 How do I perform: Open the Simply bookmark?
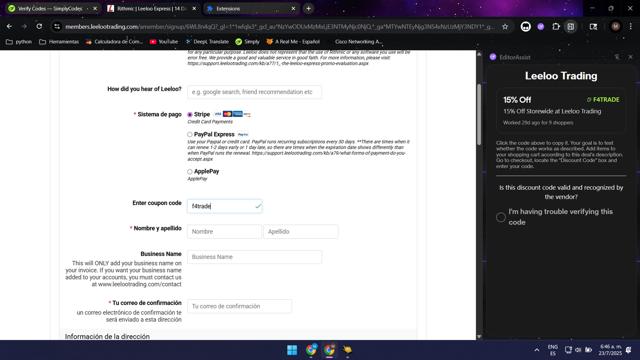247,42
